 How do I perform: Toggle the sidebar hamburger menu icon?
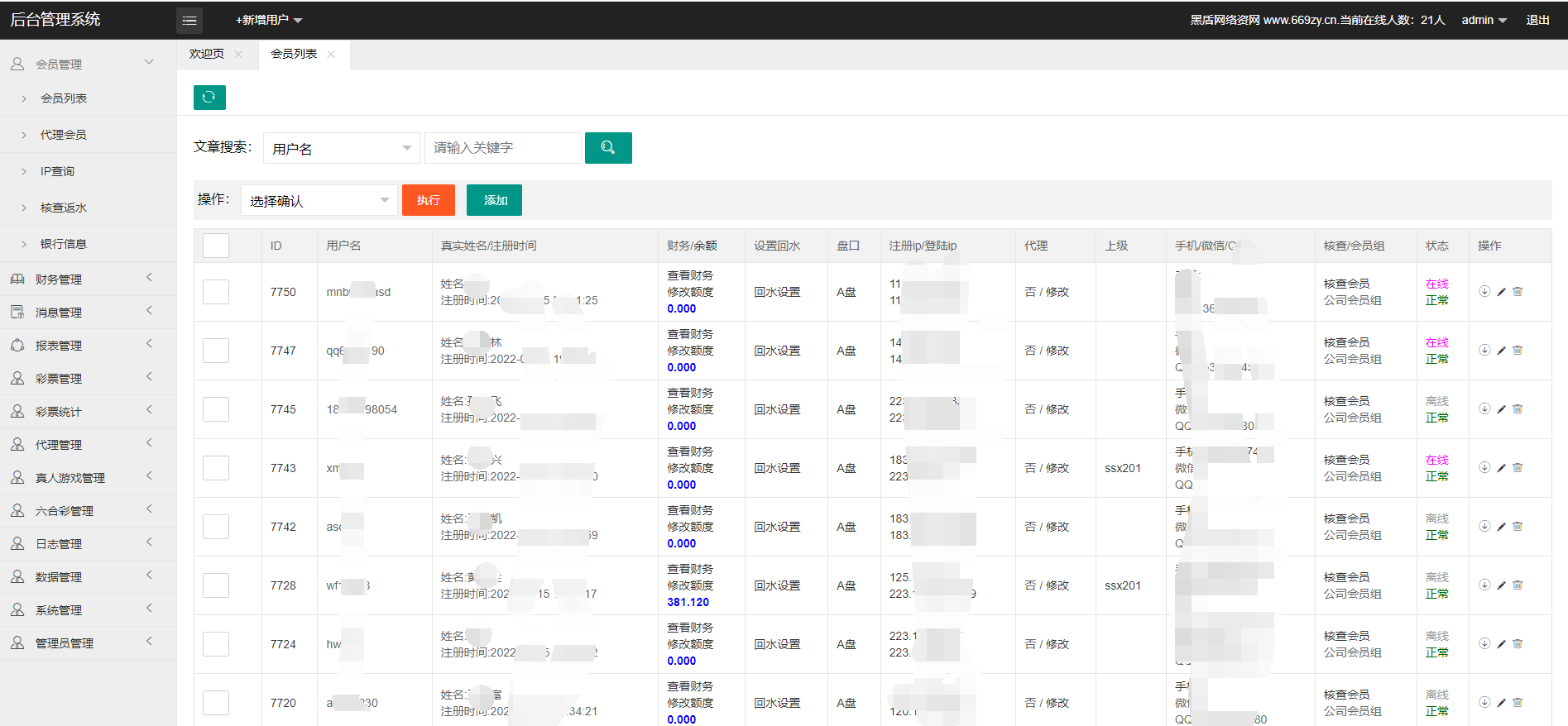click(x=189, y=21)
